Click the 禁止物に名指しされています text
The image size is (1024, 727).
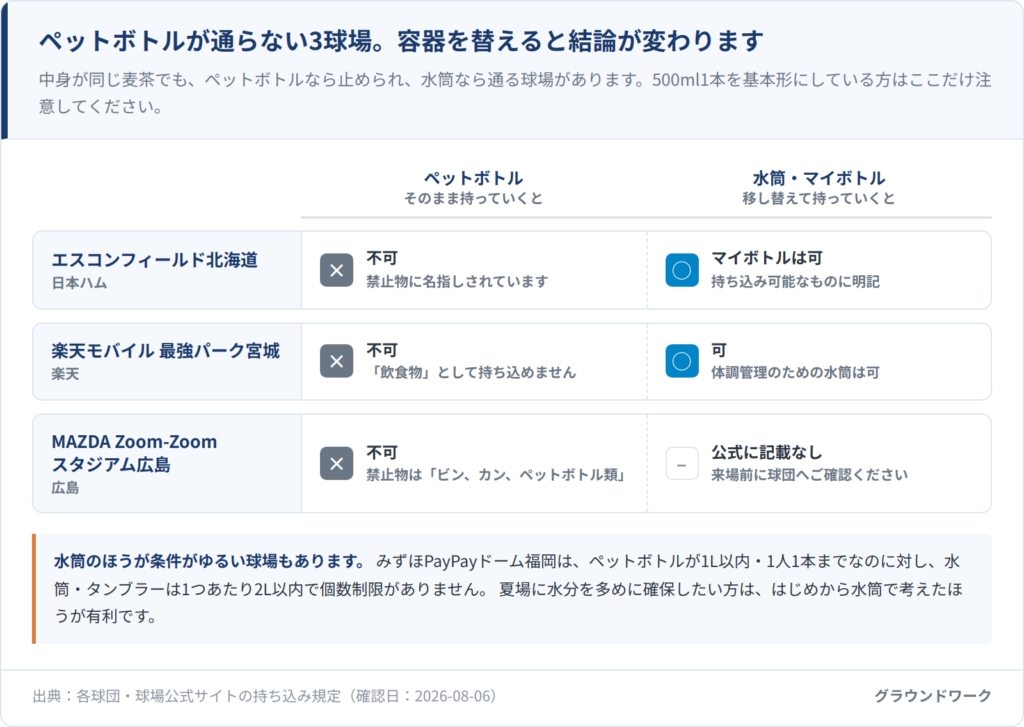pyautogui.click(x=457, y=282)
